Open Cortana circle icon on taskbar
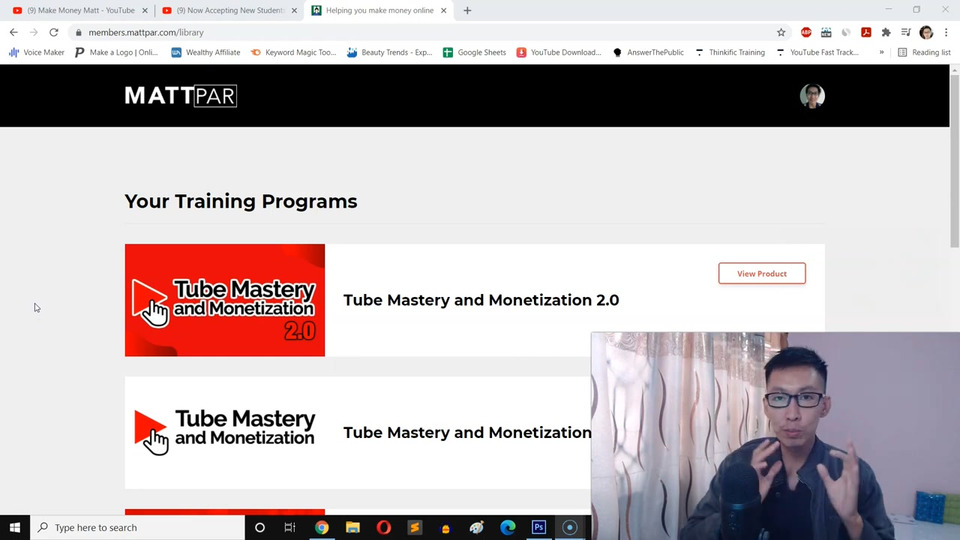 [x=260, y=527]
